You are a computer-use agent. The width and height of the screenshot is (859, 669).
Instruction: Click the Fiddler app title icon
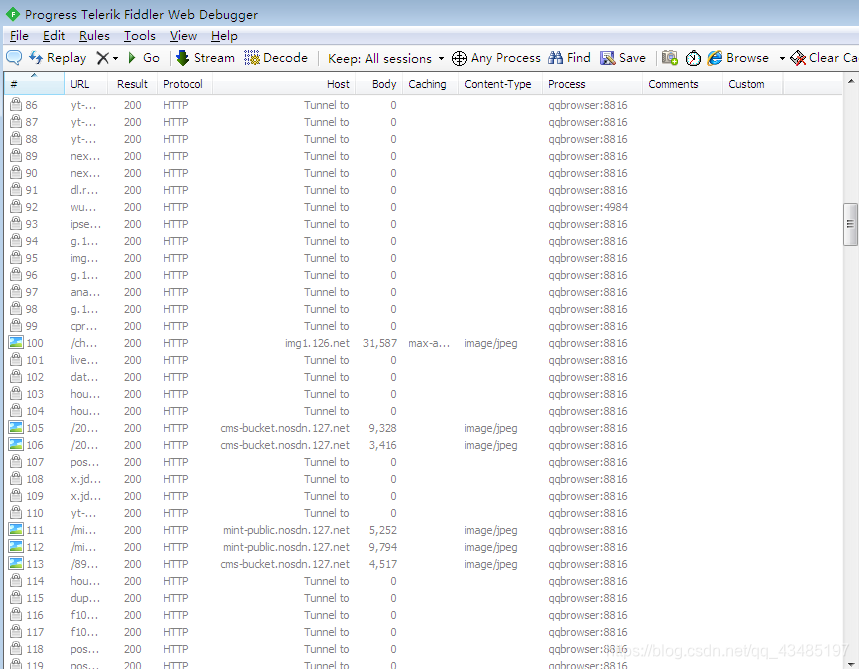point(13,14)
